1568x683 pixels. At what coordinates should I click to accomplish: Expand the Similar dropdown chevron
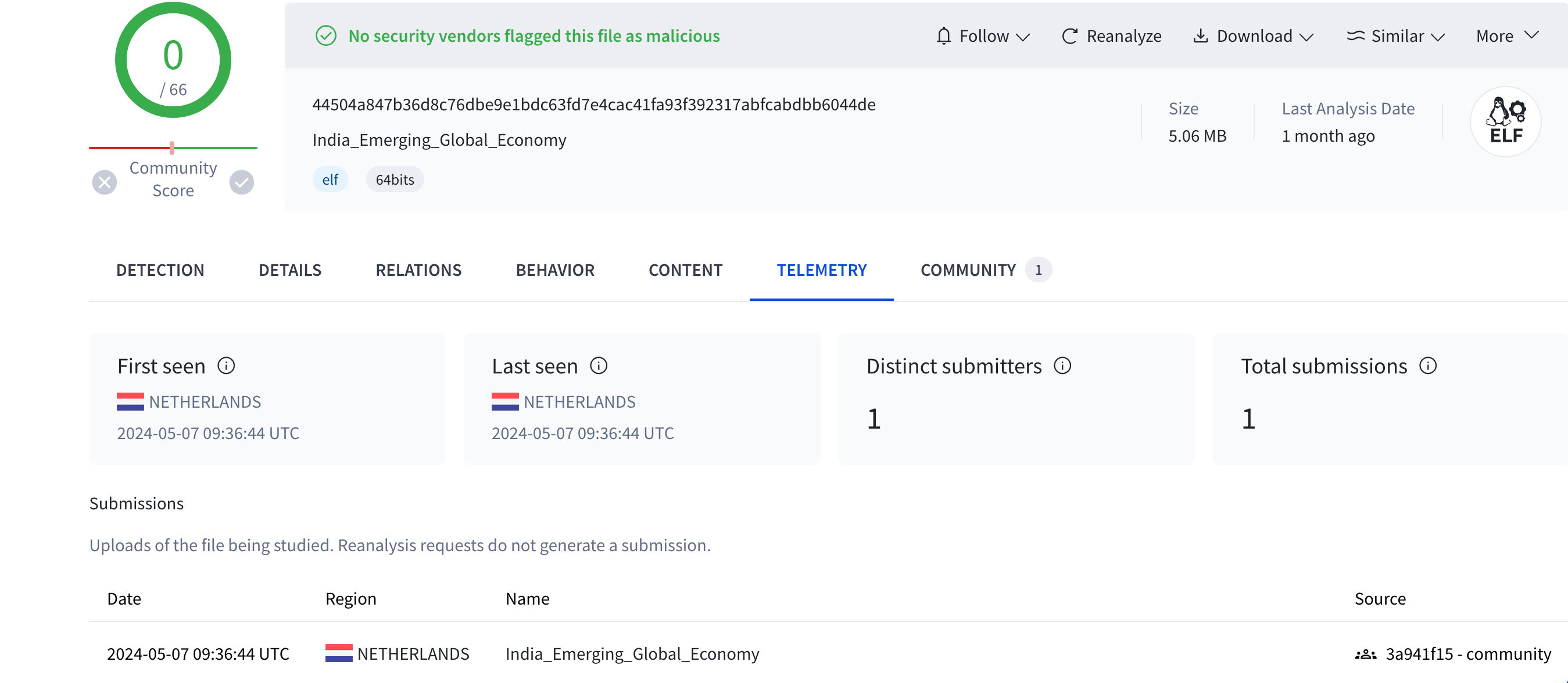point(1438,37)
